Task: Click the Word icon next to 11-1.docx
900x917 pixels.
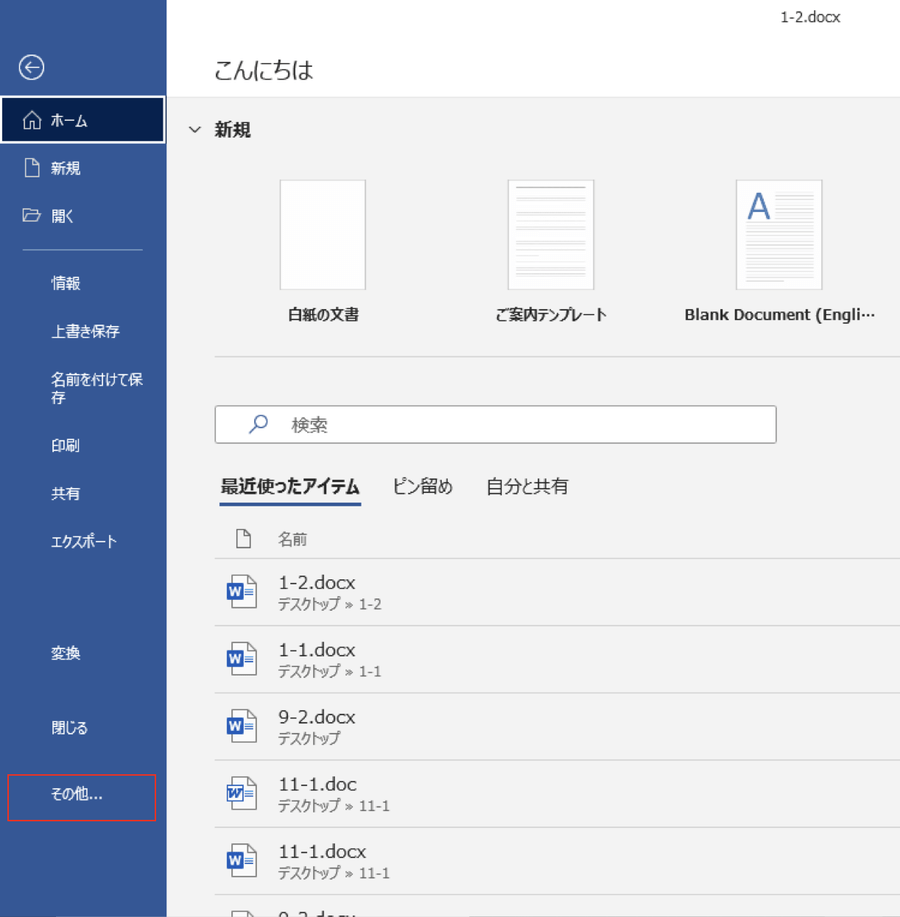Action: (x=242, y=860)
